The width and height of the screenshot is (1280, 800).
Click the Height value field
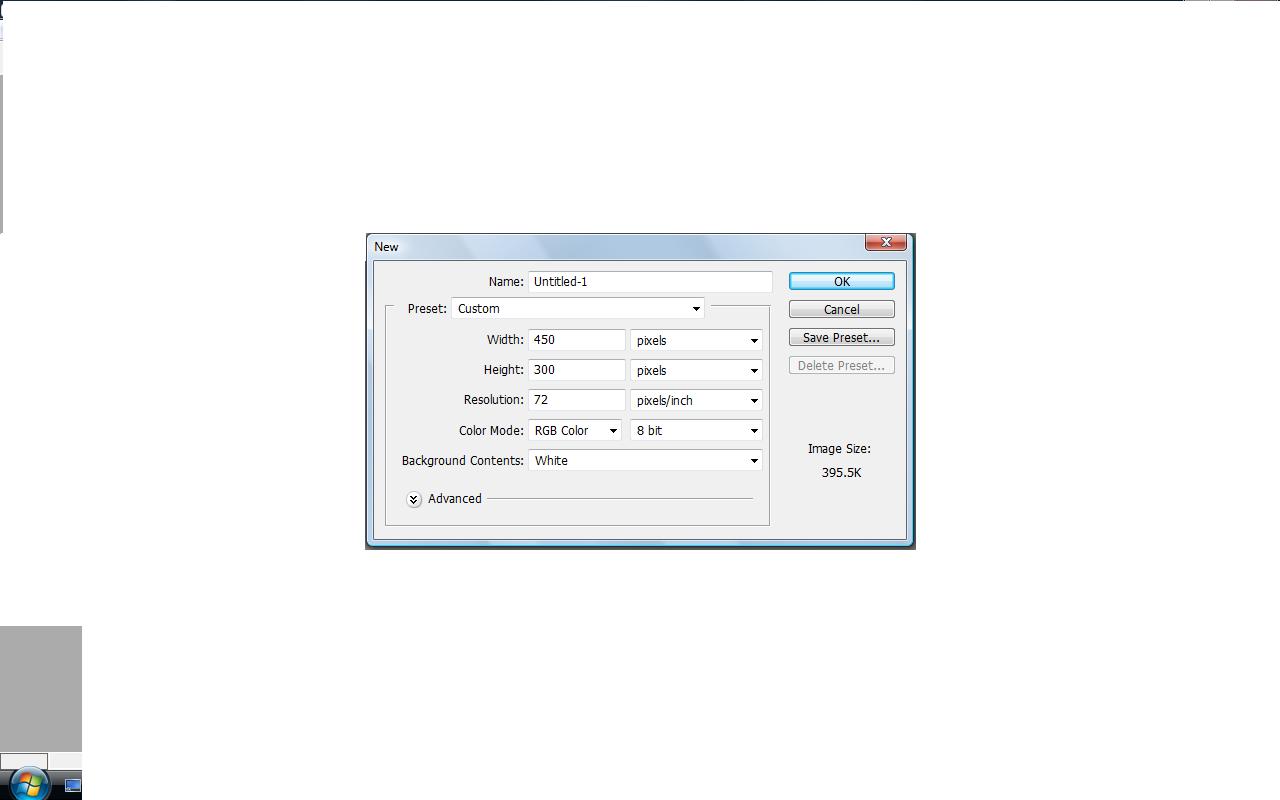576,370
